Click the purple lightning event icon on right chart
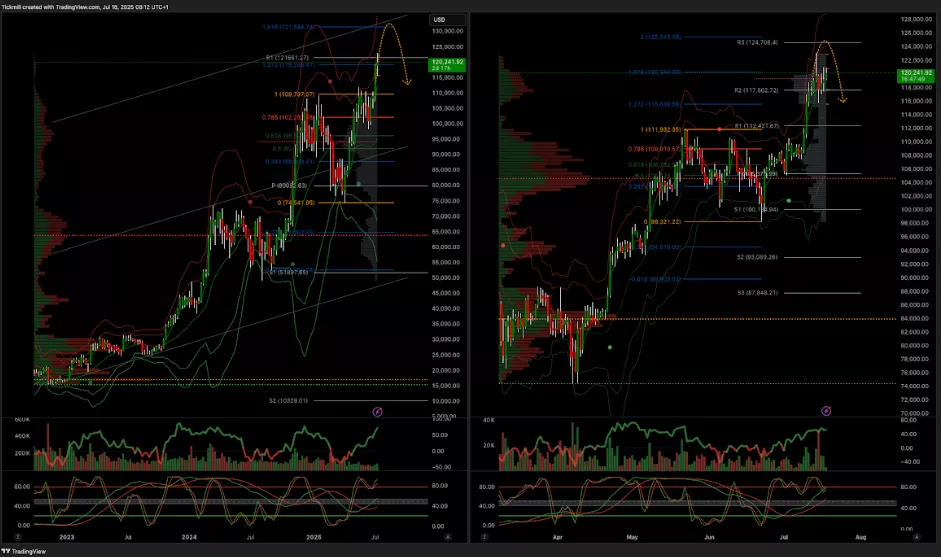 click(x=826, y=410)
